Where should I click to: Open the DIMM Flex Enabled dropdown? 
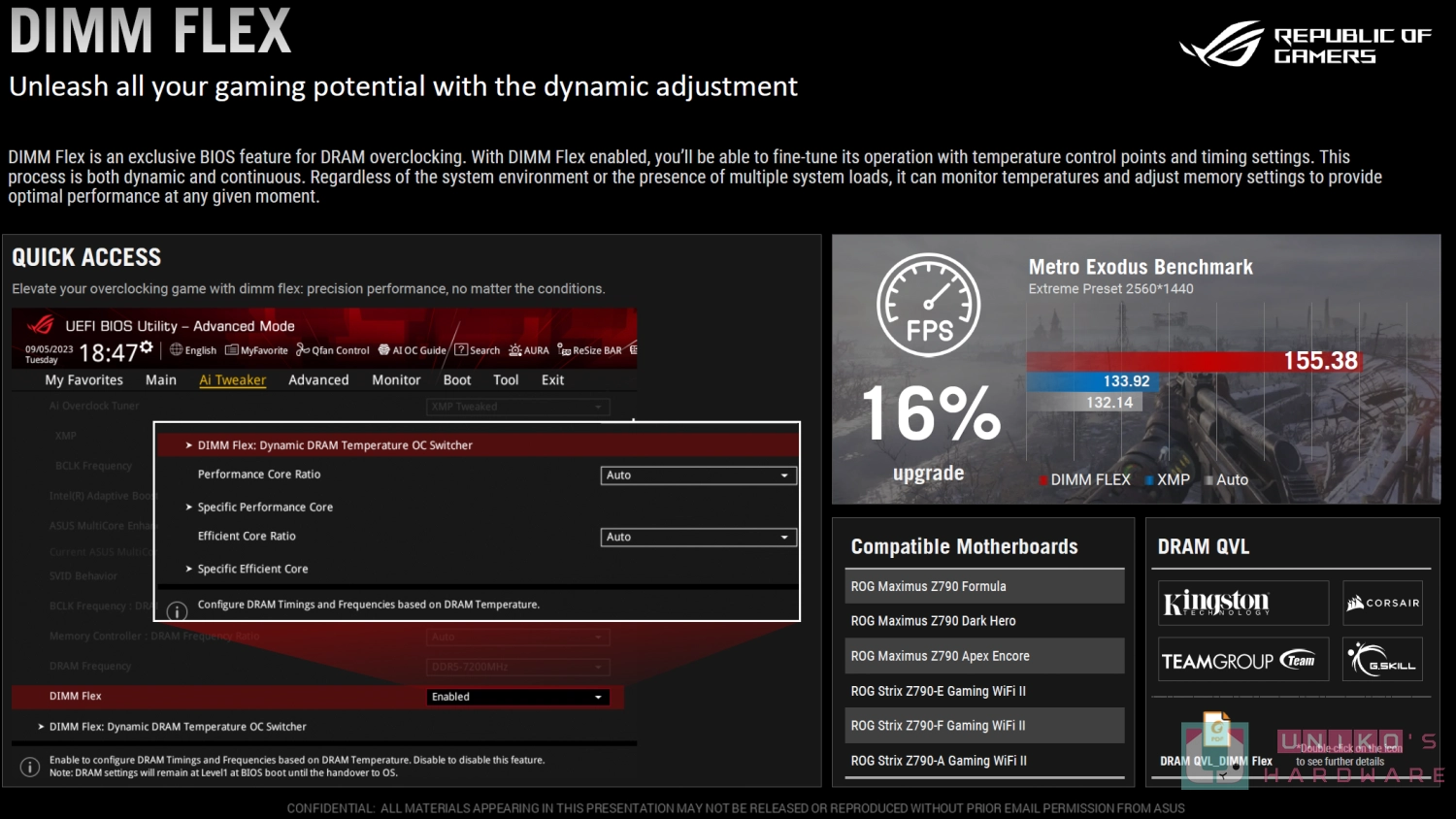point(518,697)
